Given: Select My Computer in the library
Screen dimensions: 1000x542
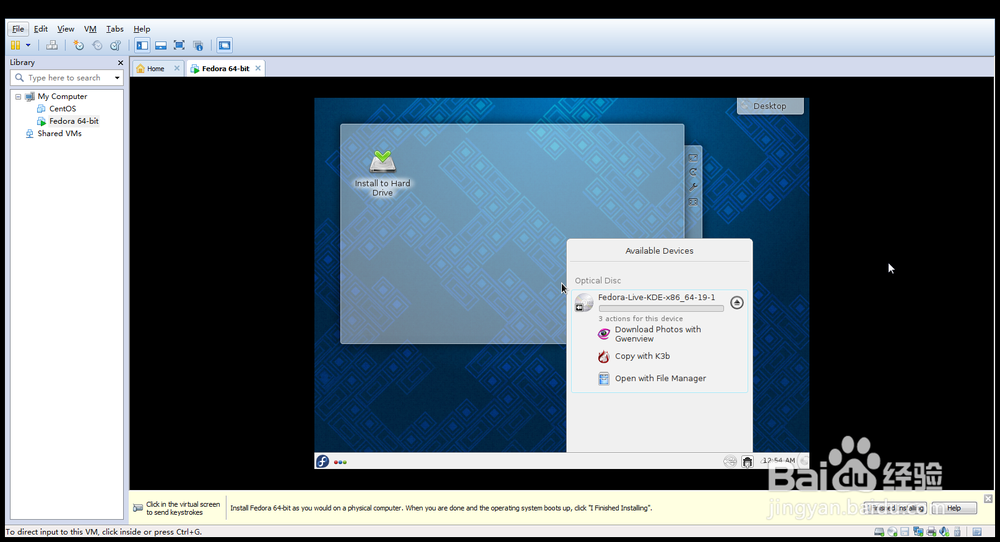Looking at the screenshot, I should 62,96.
